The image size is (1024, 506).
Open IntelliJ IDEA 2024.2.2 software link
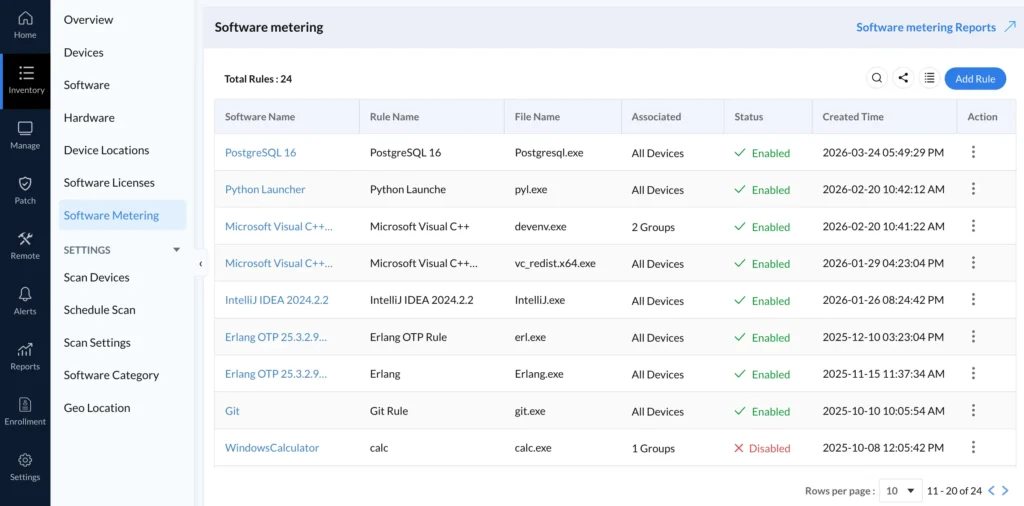[277, 300]
